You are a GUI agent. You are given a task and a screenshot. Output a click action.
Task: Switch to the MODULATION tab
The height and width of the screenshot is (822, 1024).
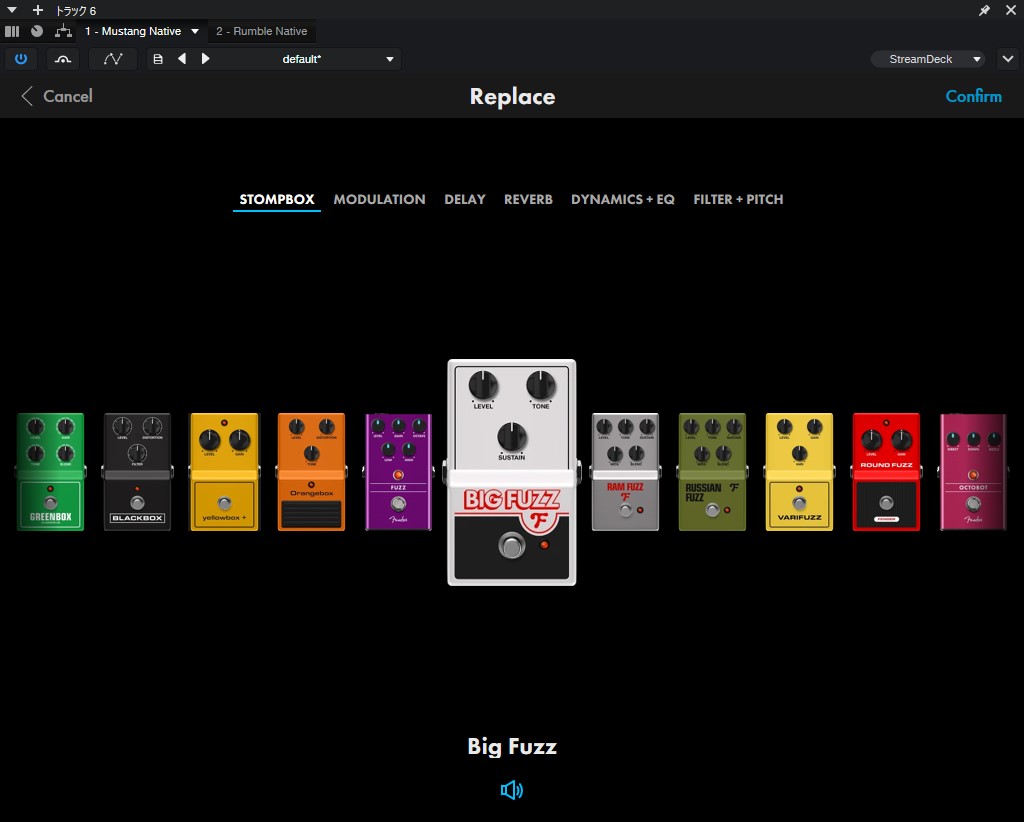pyautogui.click(x=379, y=199)
